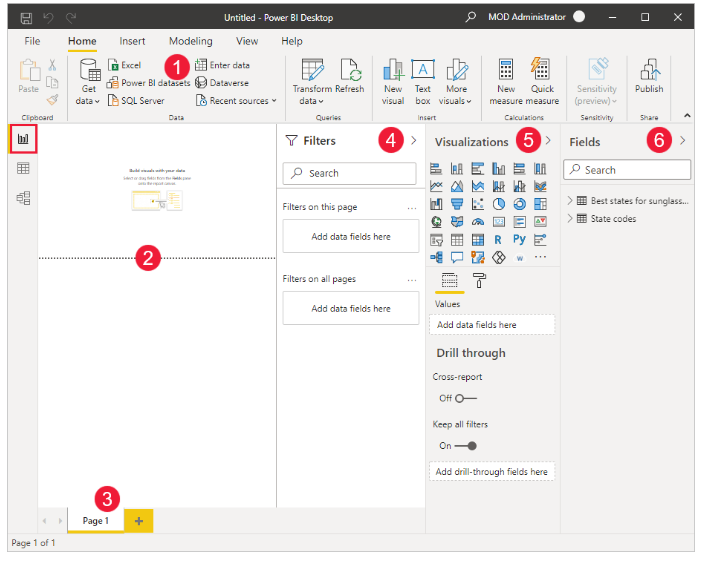Click the Cut scissors icon

click(52, 65)
